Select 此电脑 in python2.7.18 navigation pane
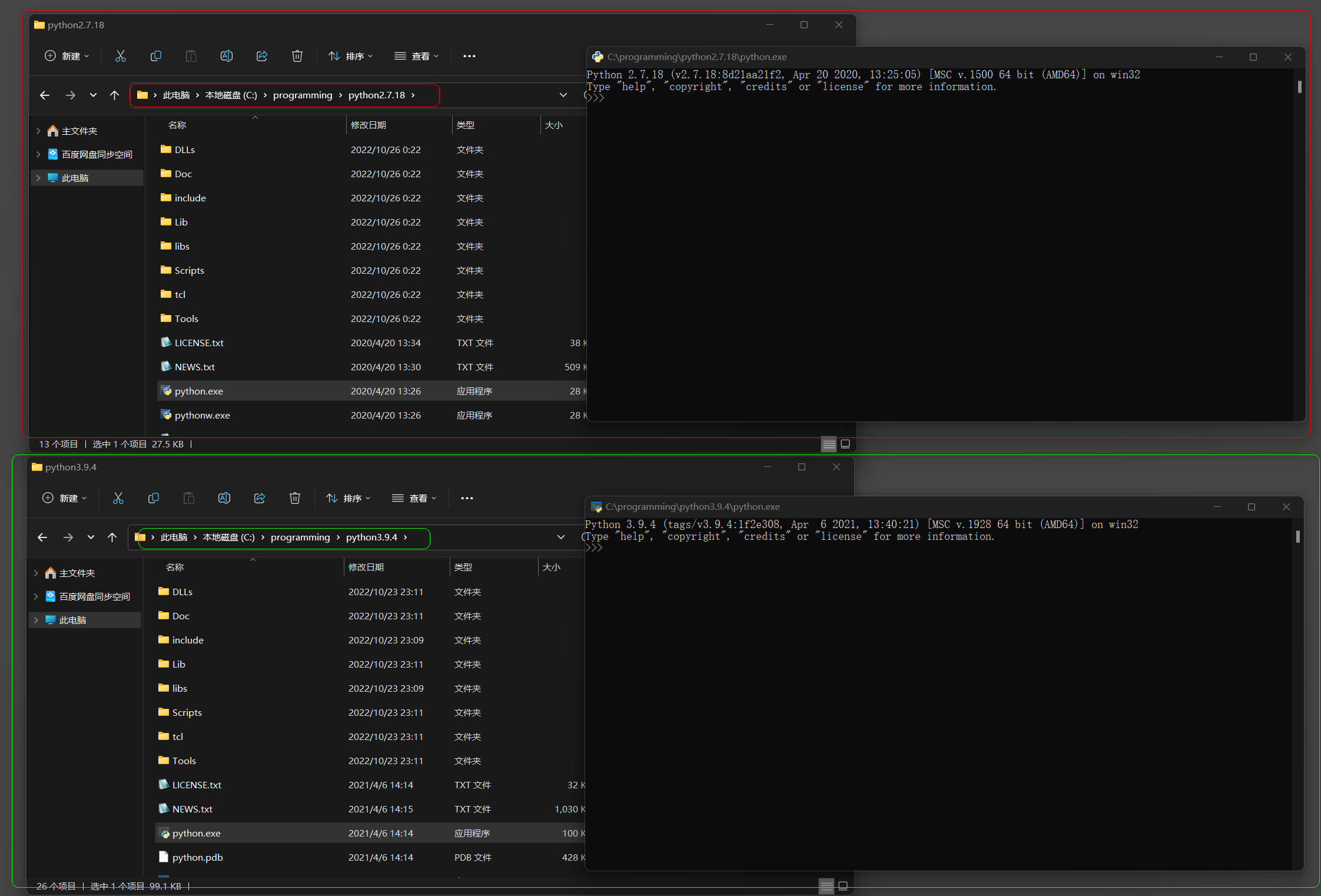The image size is (1321, 896). 87,178
